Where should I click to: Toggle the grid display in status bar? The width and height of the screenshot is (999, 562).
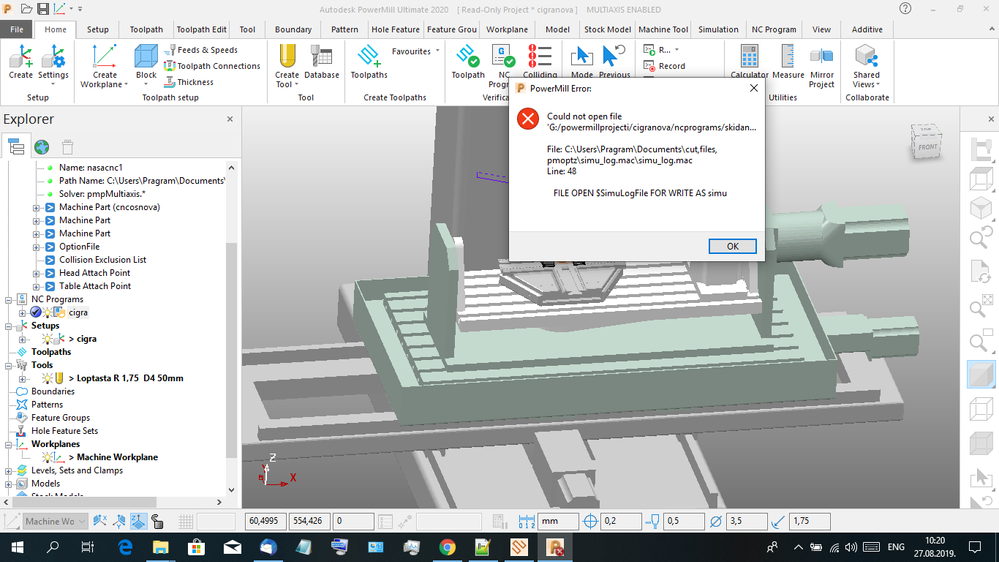[x=185, y=521]
